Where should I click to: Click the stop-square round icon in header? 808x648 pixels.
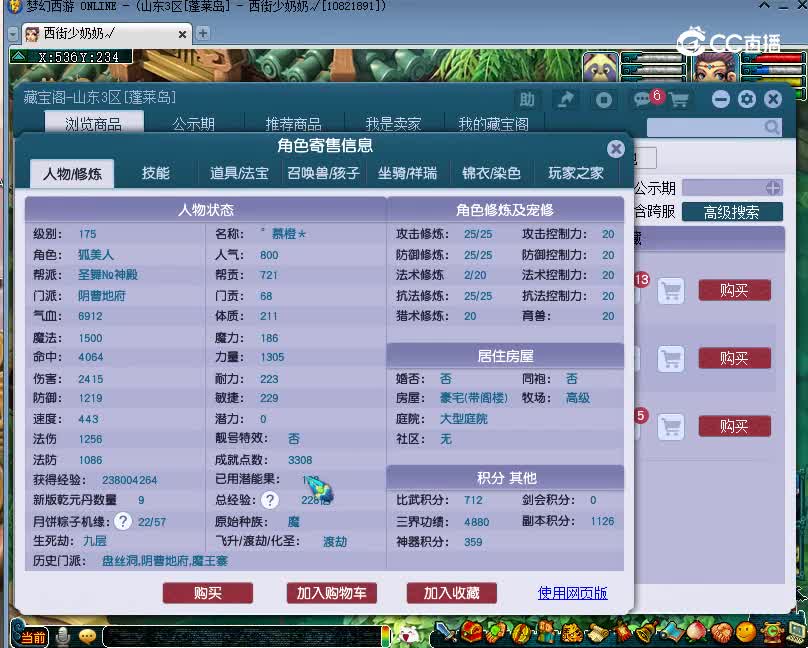tap(603, 99)
